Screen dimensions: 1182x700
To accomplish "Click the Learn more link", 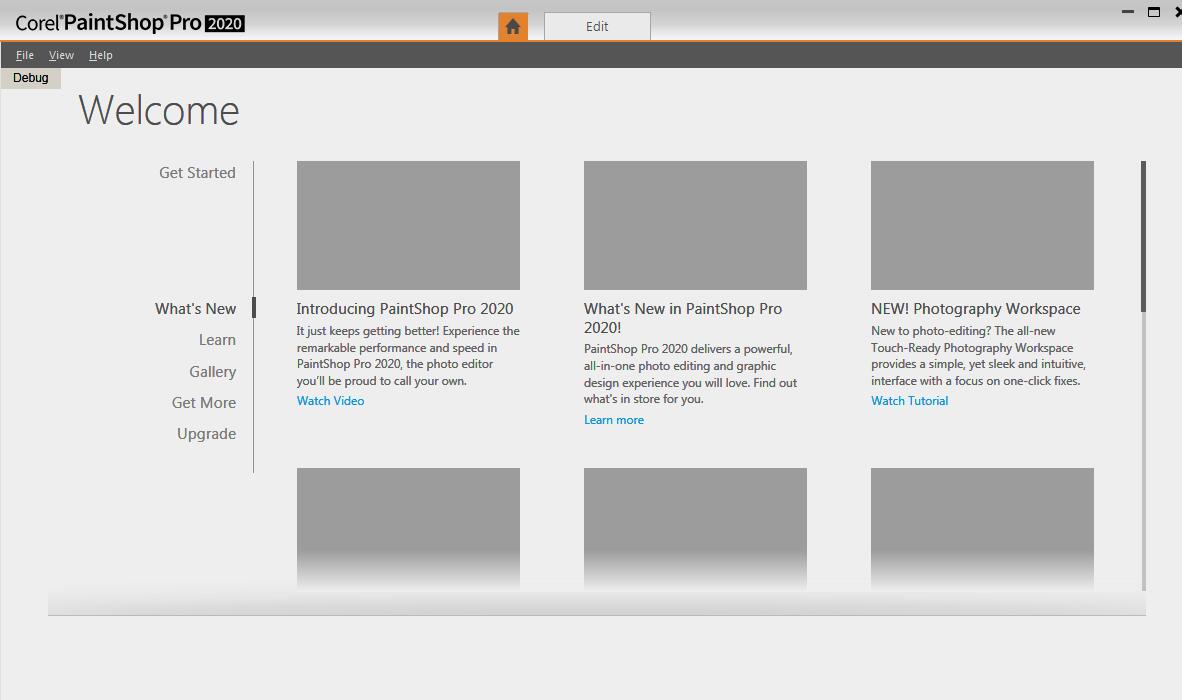I will click(x=614, y=420).
